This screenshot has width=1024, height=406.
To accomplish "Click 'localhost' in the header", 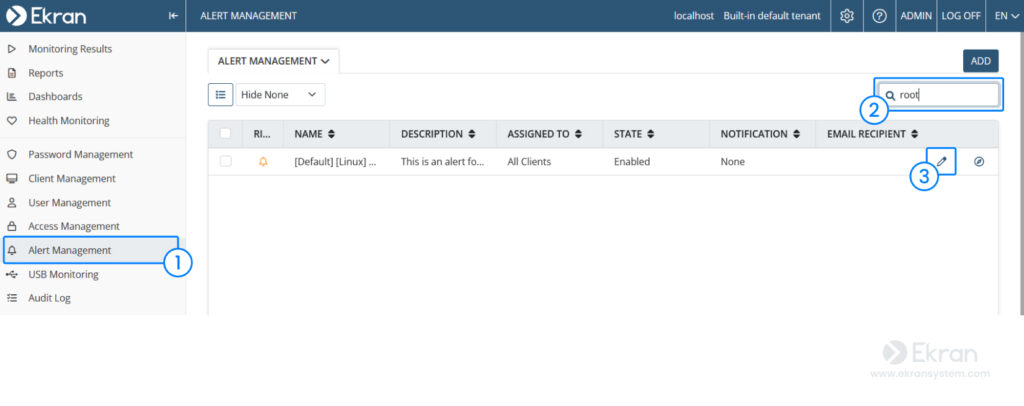I will 694,16.
